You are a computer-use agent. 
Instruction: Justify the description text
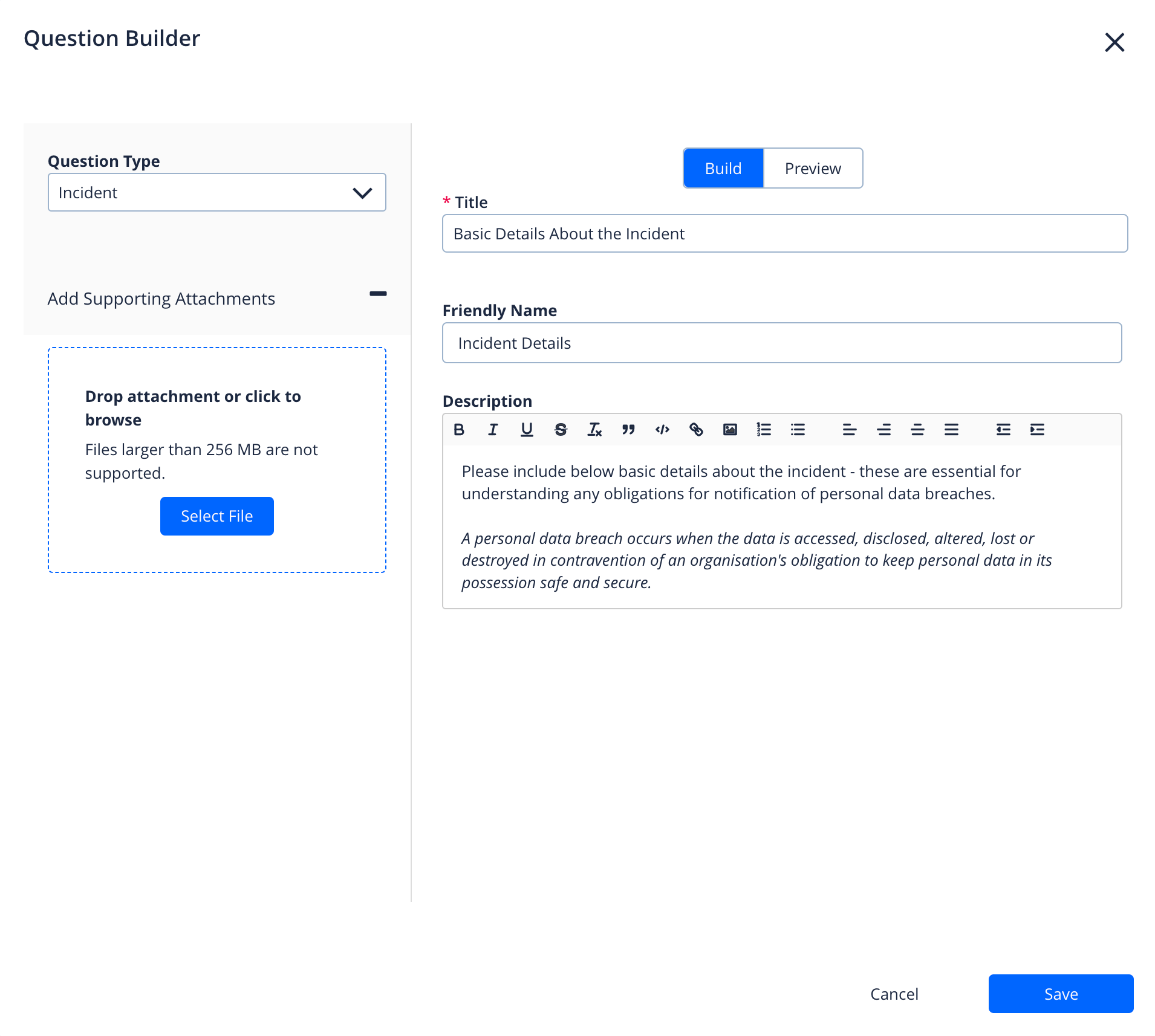pyautogui.click(x=951, y=430)
